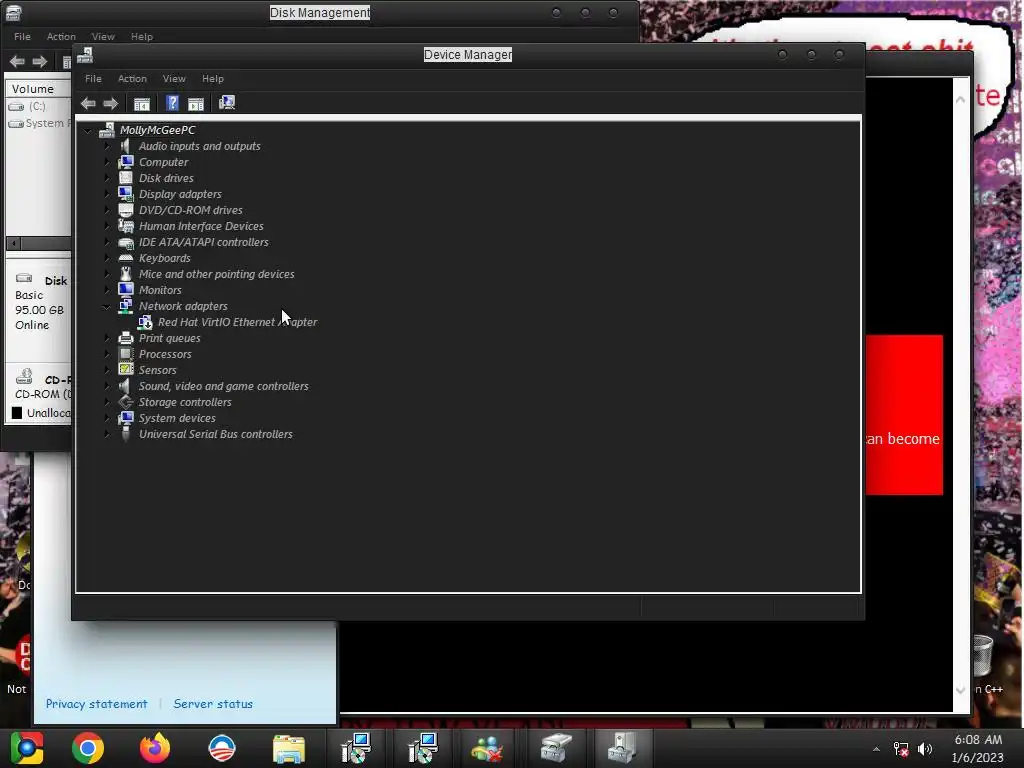Screen dimensions: 1024x768
Task: Click the MollyMcGeePC root computer icon
Action: pos(106,130)
